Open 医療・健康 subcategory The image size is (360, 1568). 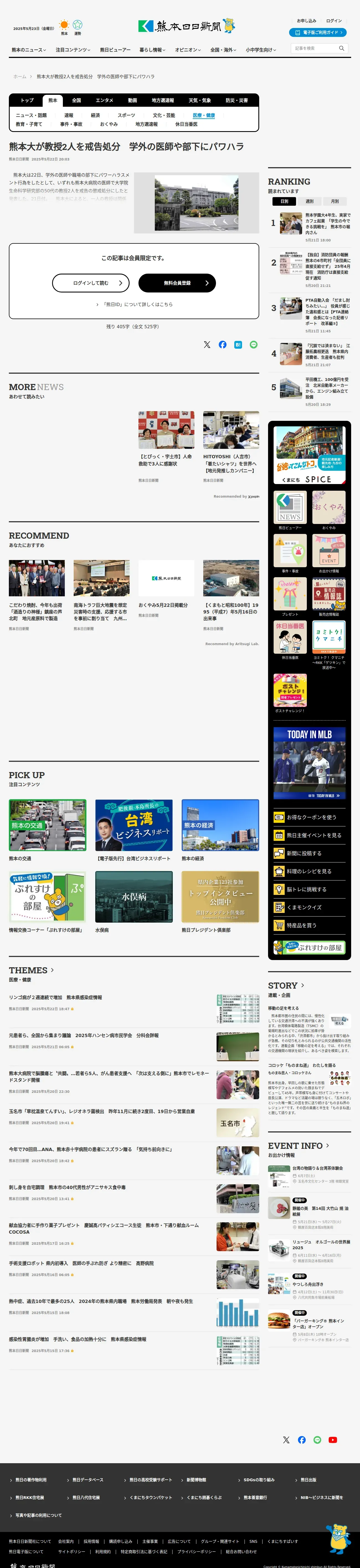204,115
